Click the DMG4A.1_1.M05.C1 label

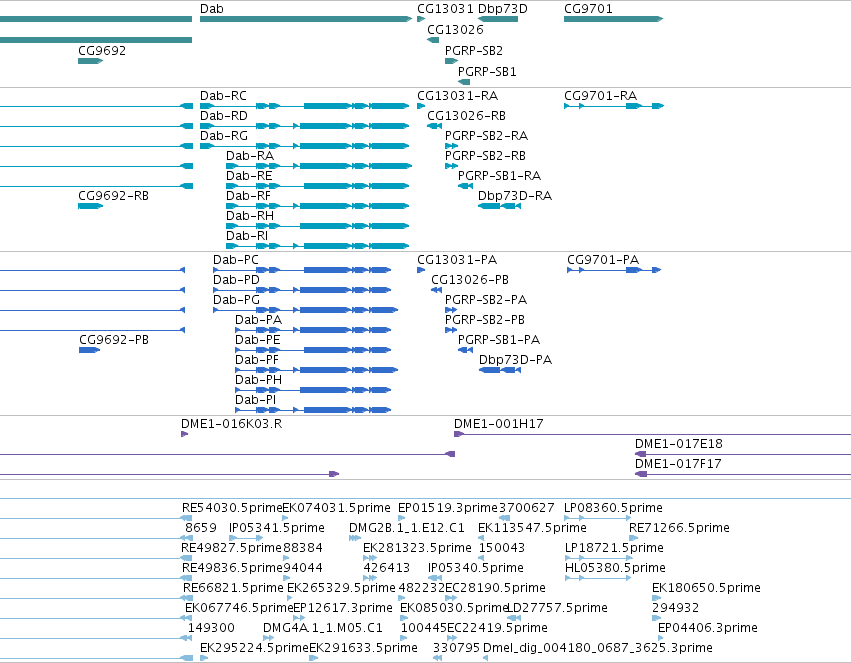323,628
